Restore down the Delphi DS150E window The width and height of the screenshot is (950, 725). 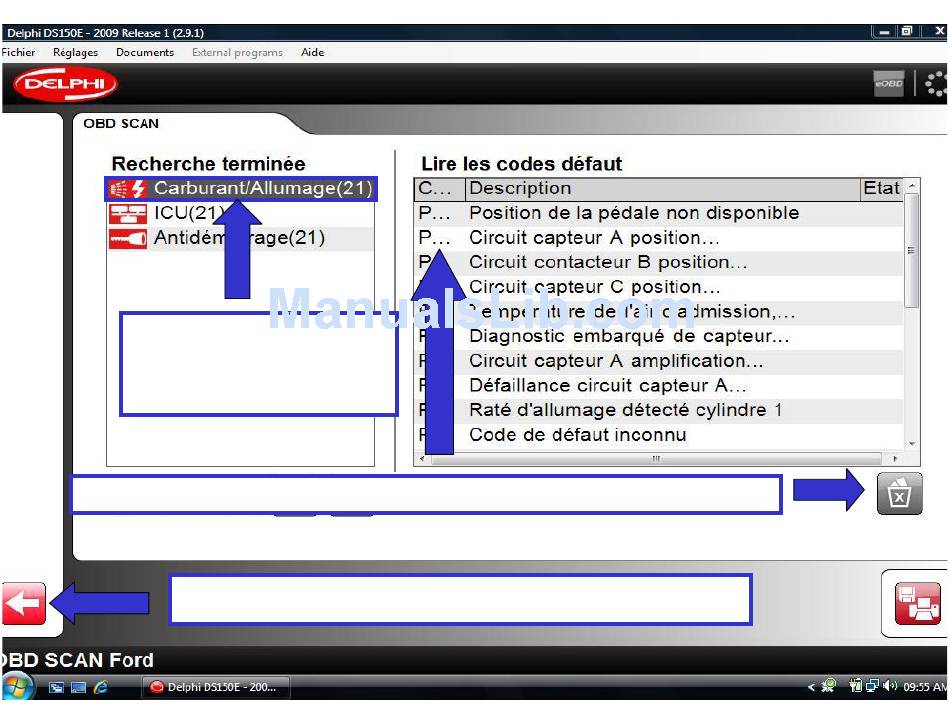click(x=908, y=31)
